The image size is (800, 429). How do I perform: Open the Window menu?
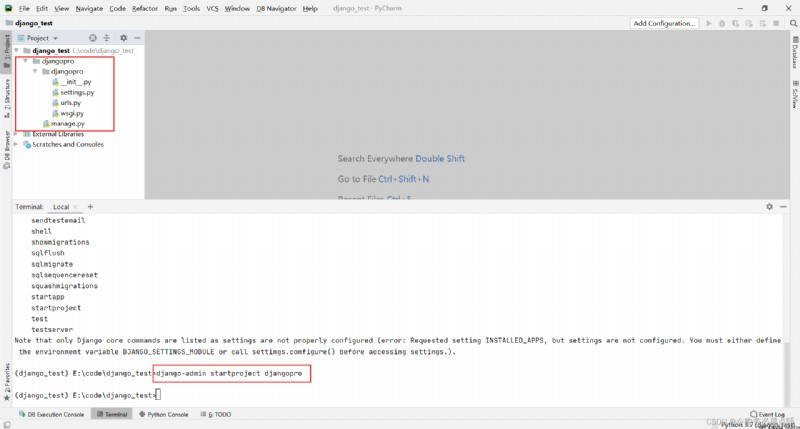[237, 9]
